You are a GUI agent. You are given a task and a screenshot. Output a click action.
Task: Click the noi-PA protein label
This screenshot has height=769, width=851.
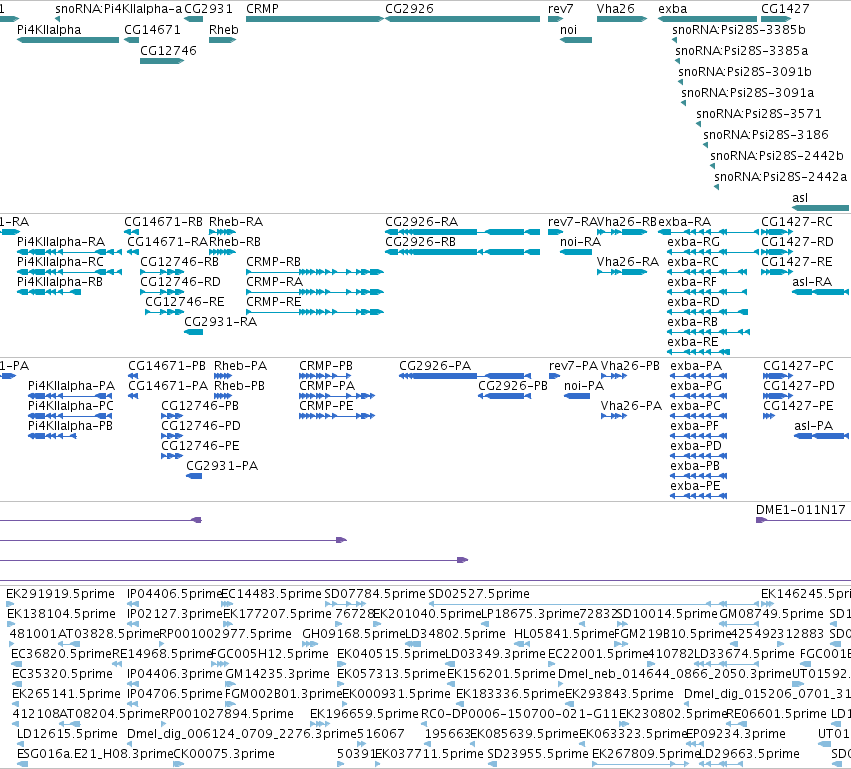coord(583,386)
